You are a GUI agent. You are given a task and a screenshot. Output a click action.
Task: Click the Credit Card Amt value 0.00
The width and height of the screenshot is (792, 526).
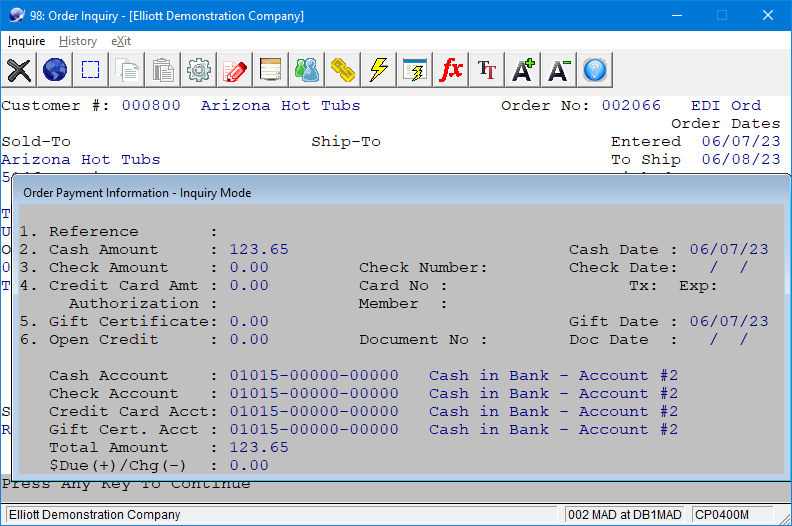(249, 285)
